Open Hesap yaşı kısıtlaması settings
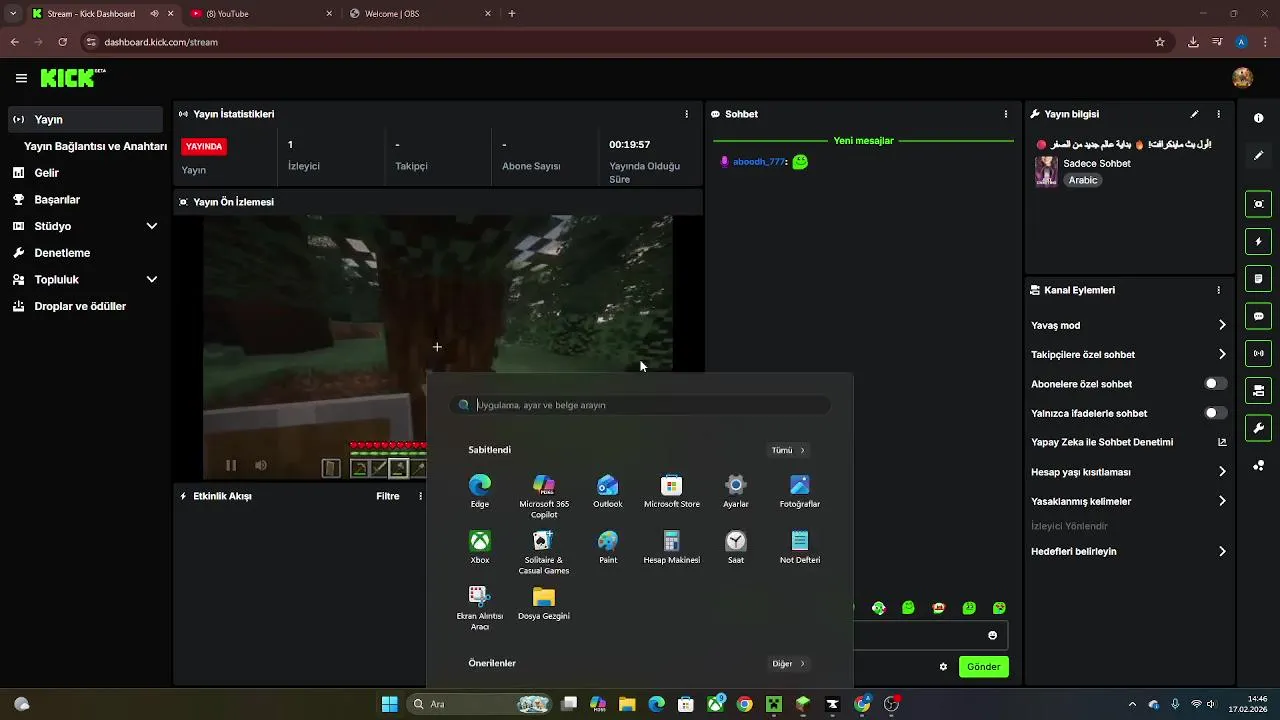This screenshot has height=720, width=1280. pyautogui.click(x=1129, y=472)
